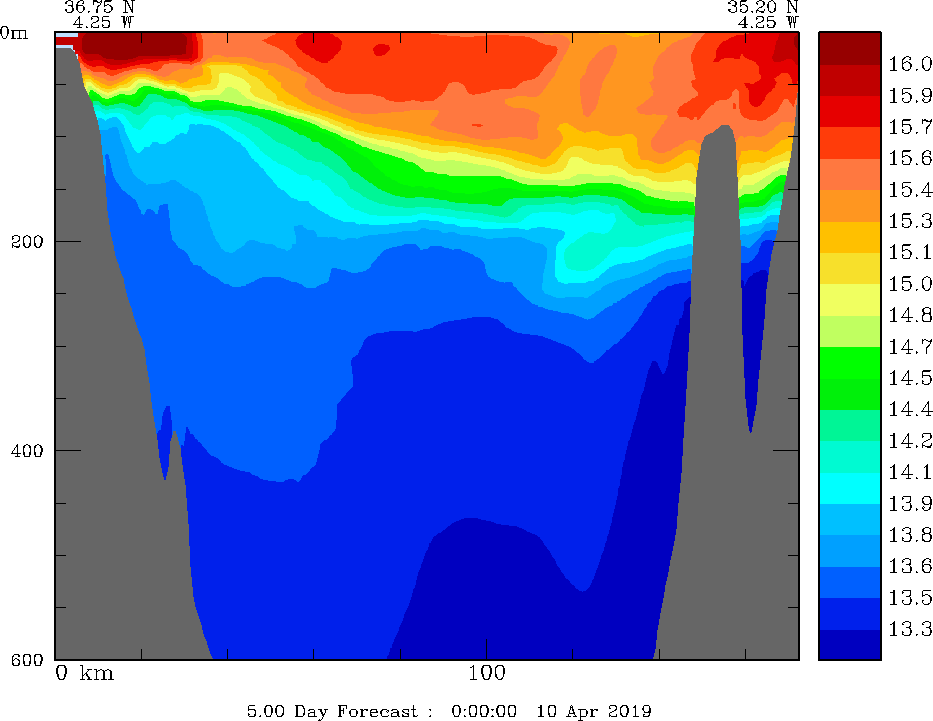Click the 14.4 colorbar label
The height and width of the screenshot is (721, 933).
(910, 409)
